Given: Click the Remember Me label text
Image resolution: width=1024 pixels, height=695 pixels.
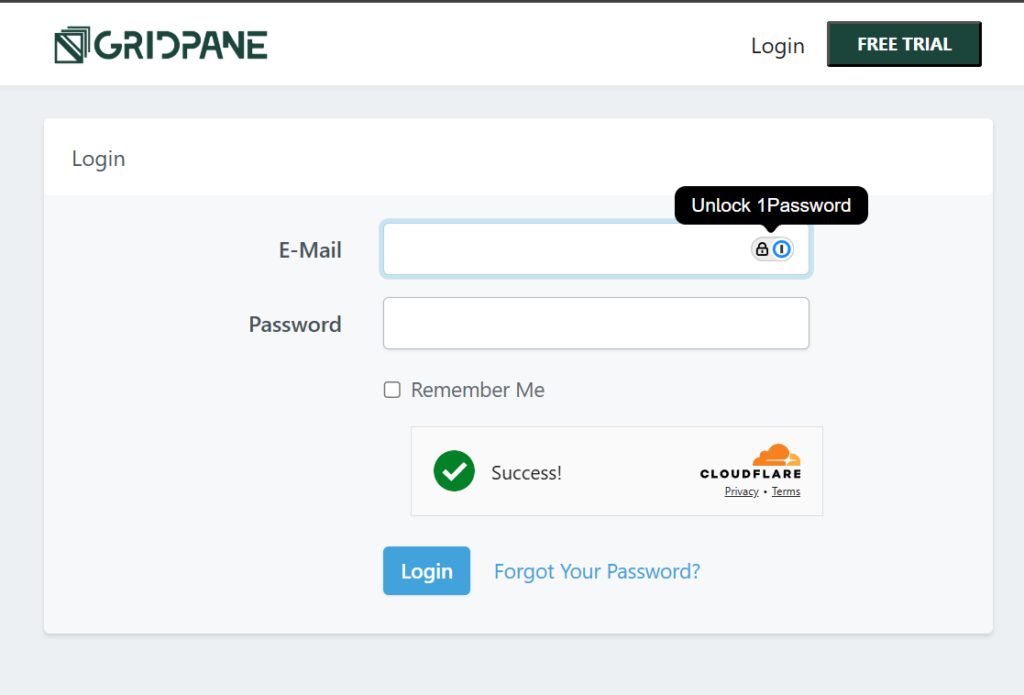Looking at the screenshot, I should (477, 390).
